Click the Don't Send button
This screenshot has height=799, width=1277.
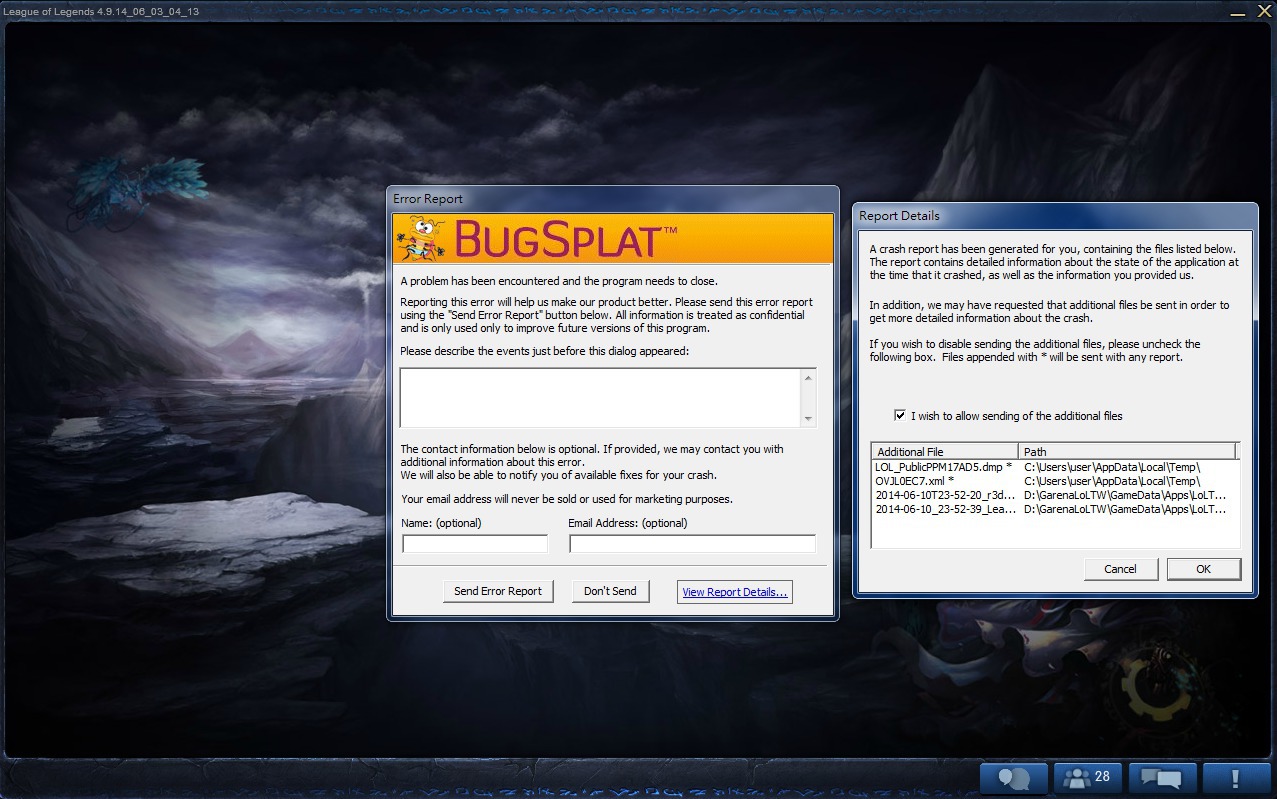click(x=610, y=591)
